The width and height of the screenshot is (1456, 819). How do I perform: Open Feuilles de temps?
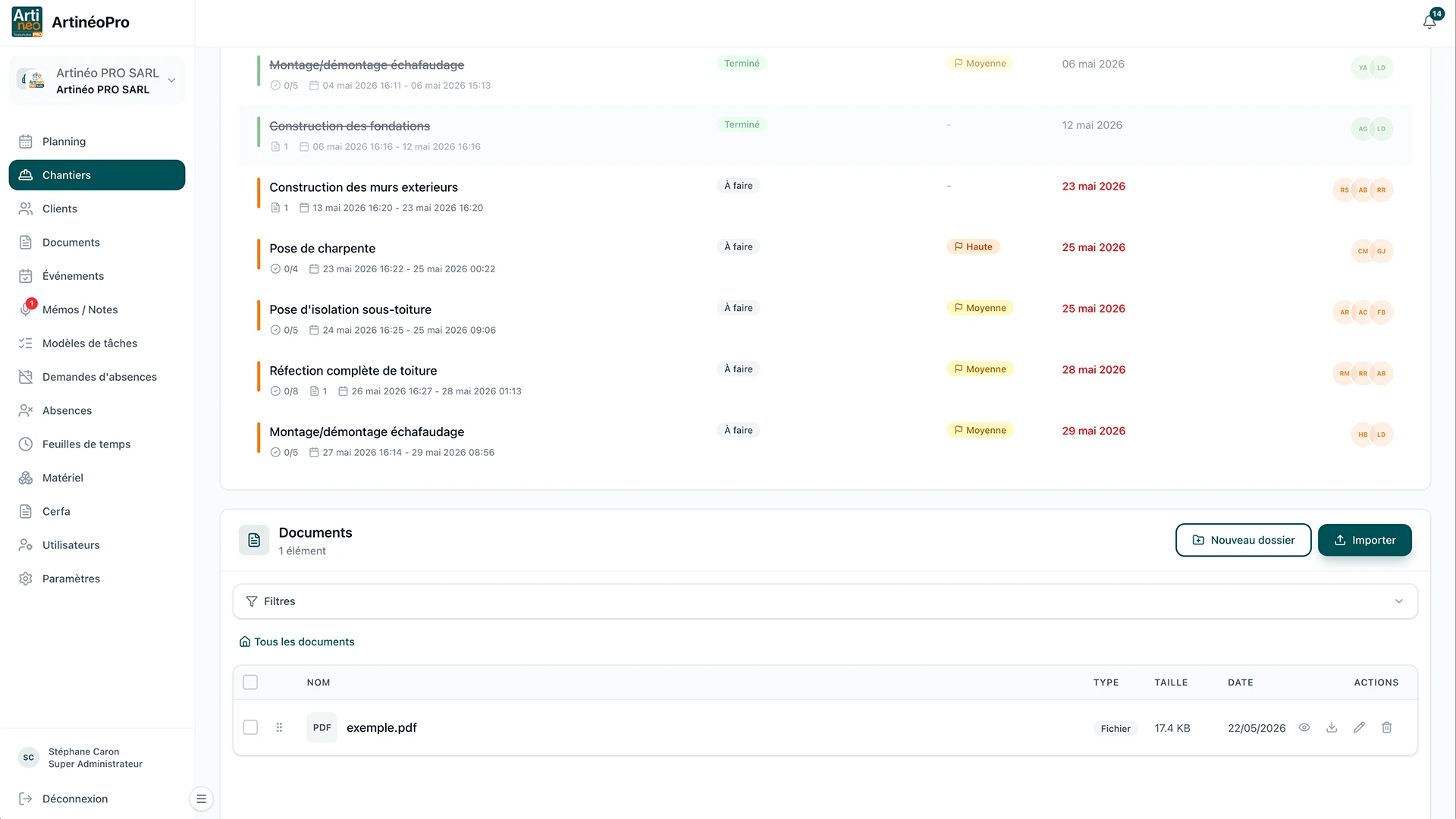pyautogui.click(x=97, y=444)
